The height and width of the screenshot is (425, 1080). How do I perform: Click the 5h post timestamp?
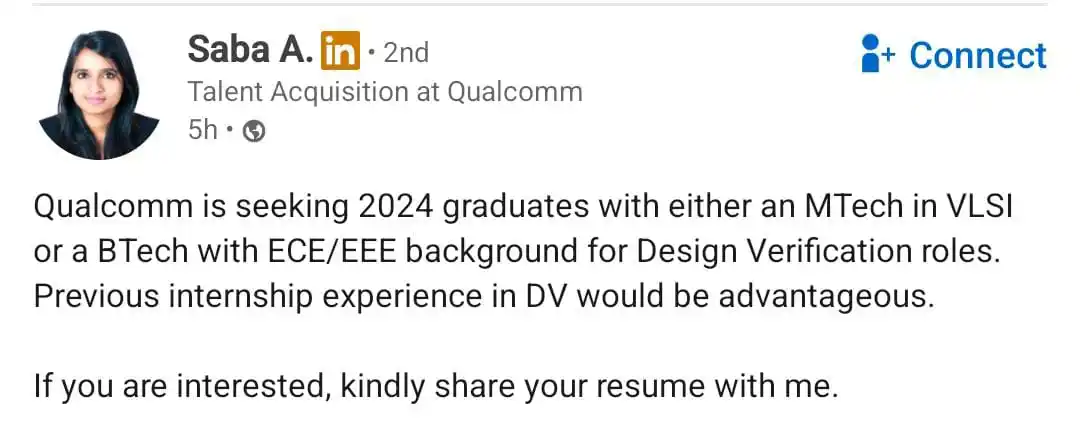202,129
